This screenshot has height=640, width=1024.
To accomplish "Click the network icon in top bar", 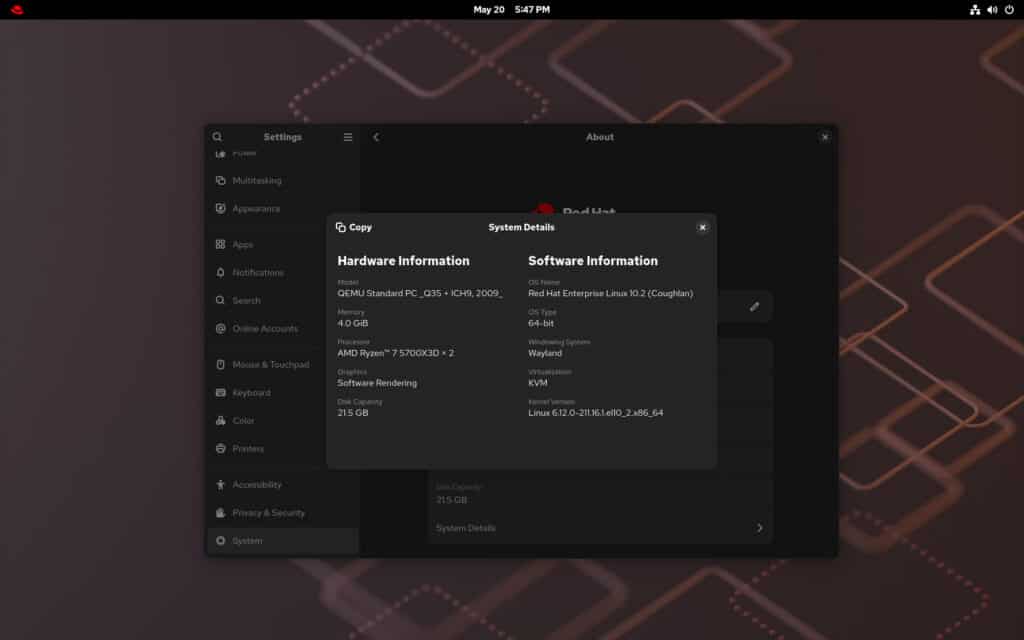I will (x=974, y=10).
